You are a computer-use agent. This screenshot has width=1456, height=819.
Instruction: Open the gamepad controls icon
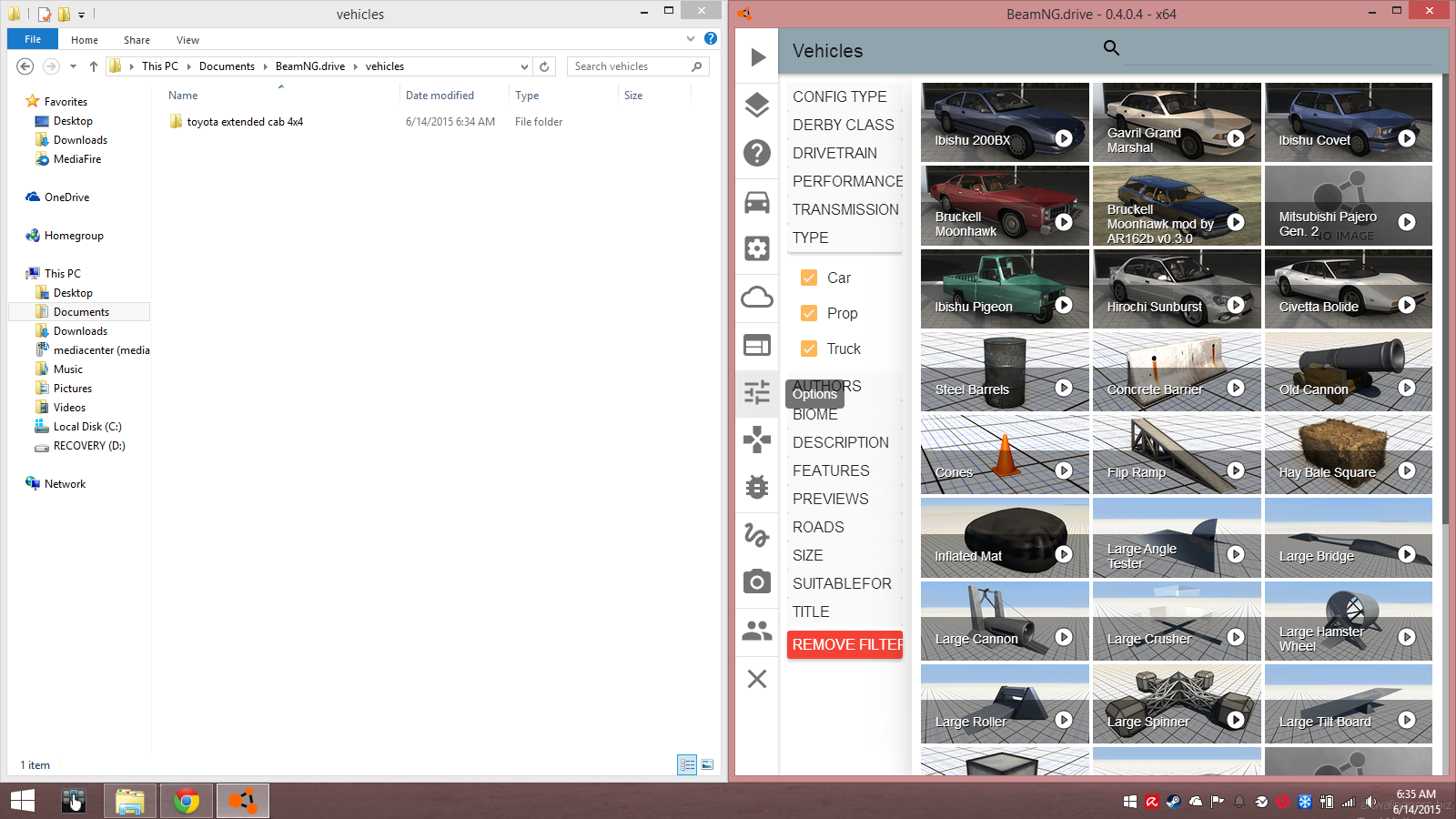(757, 440)
